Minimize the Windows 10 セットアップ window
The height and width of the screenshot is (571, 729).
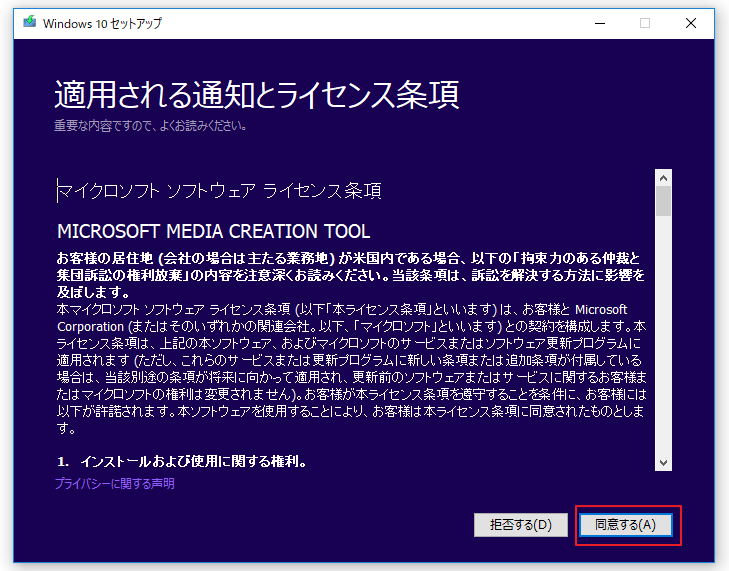pos(600,23)
